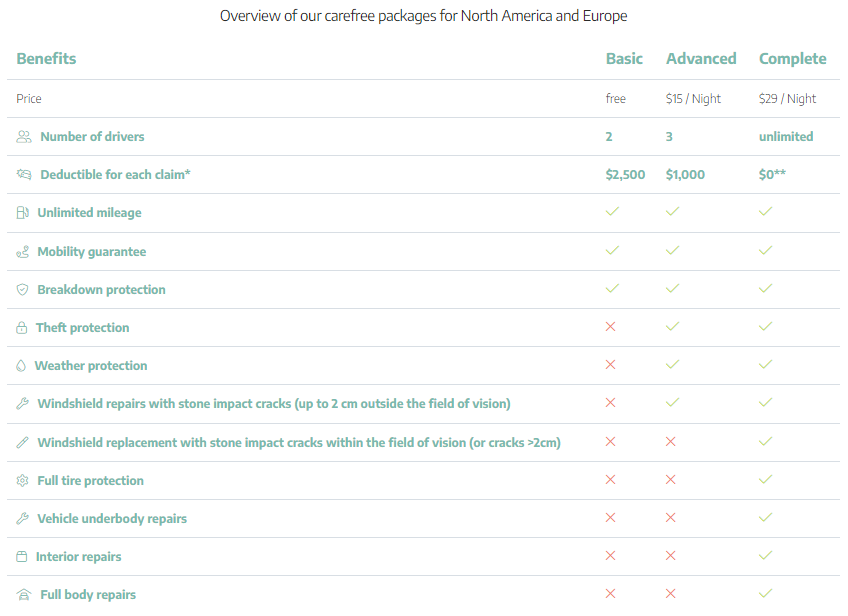Click Complete checkmark for Full tire protection
848x616 pixels.
point(765,479)
